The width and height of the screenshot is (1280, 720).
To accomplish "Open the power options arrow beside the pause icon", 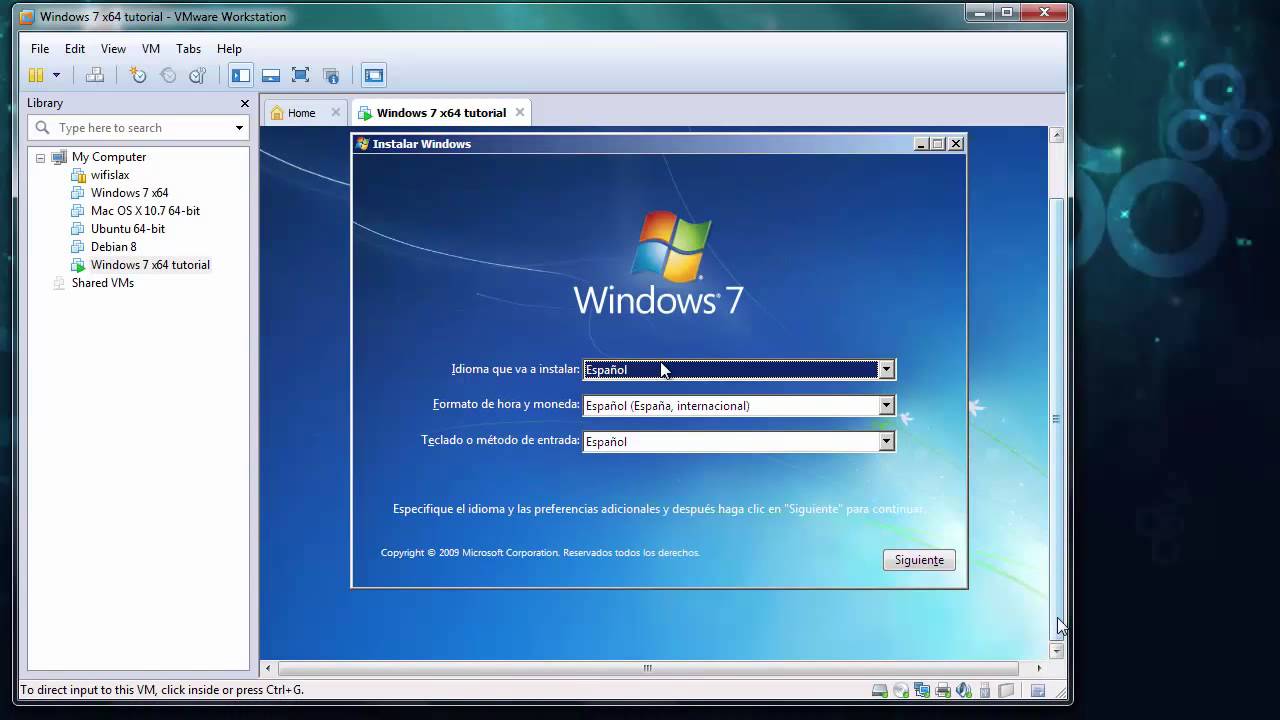I will (56, 75).
